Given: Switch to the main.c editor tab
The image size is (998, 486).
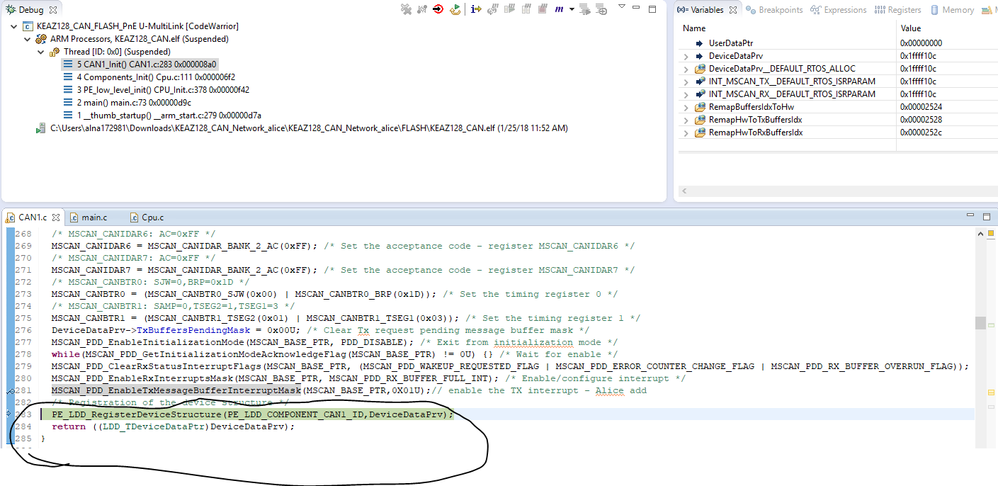Looking at the screenshot, I should pyautogui.click(x=89, y=217).
